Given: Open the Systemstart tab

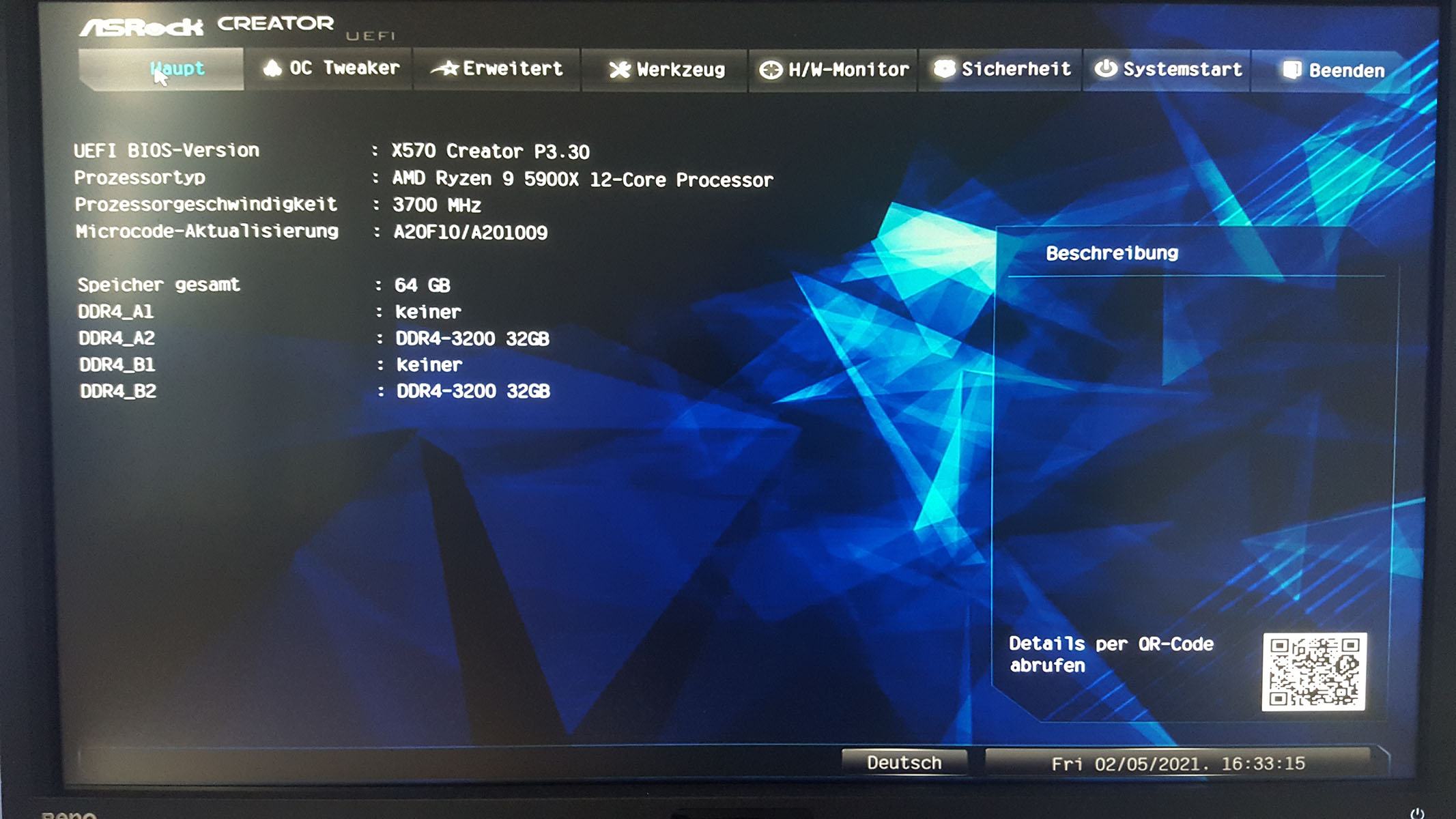Looking at the screenshot, I should click(x=1167, y=70).
